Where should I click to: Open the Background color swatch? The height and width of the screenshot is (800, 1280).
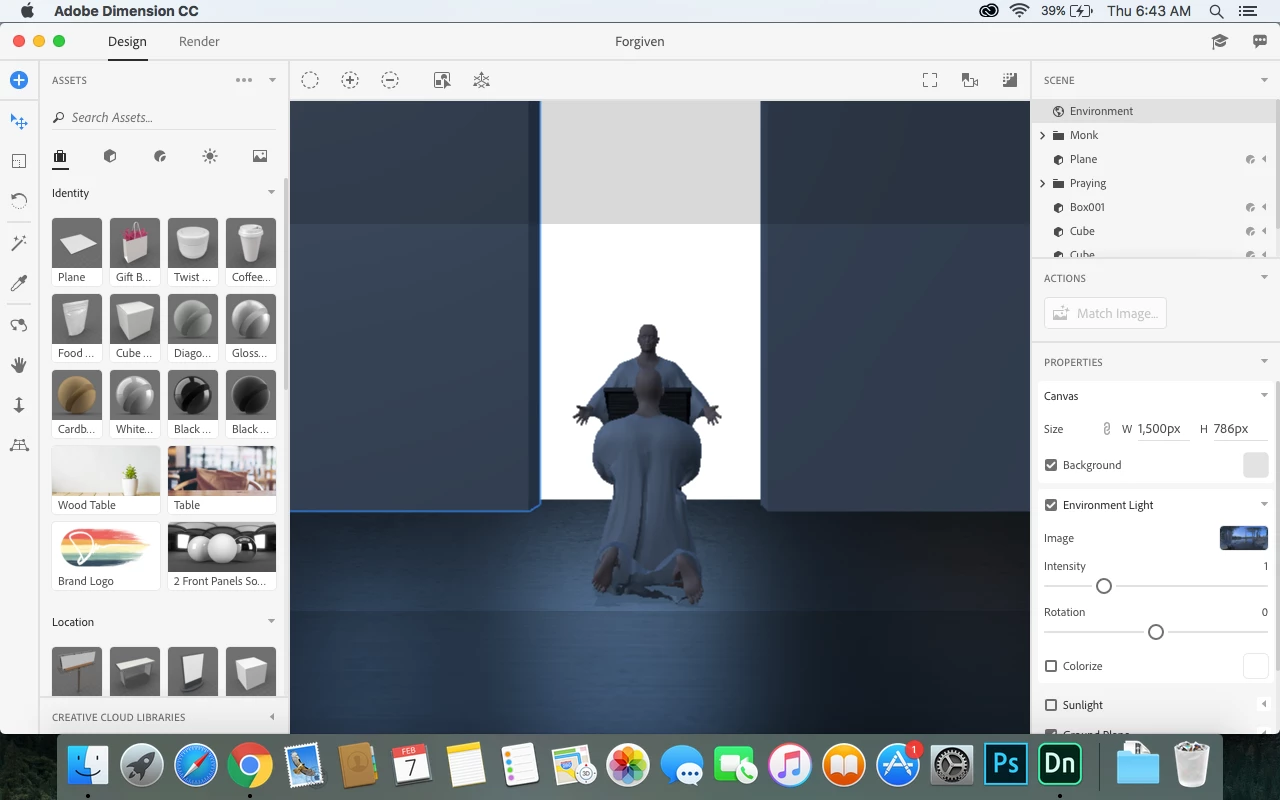pos(1256,465)
